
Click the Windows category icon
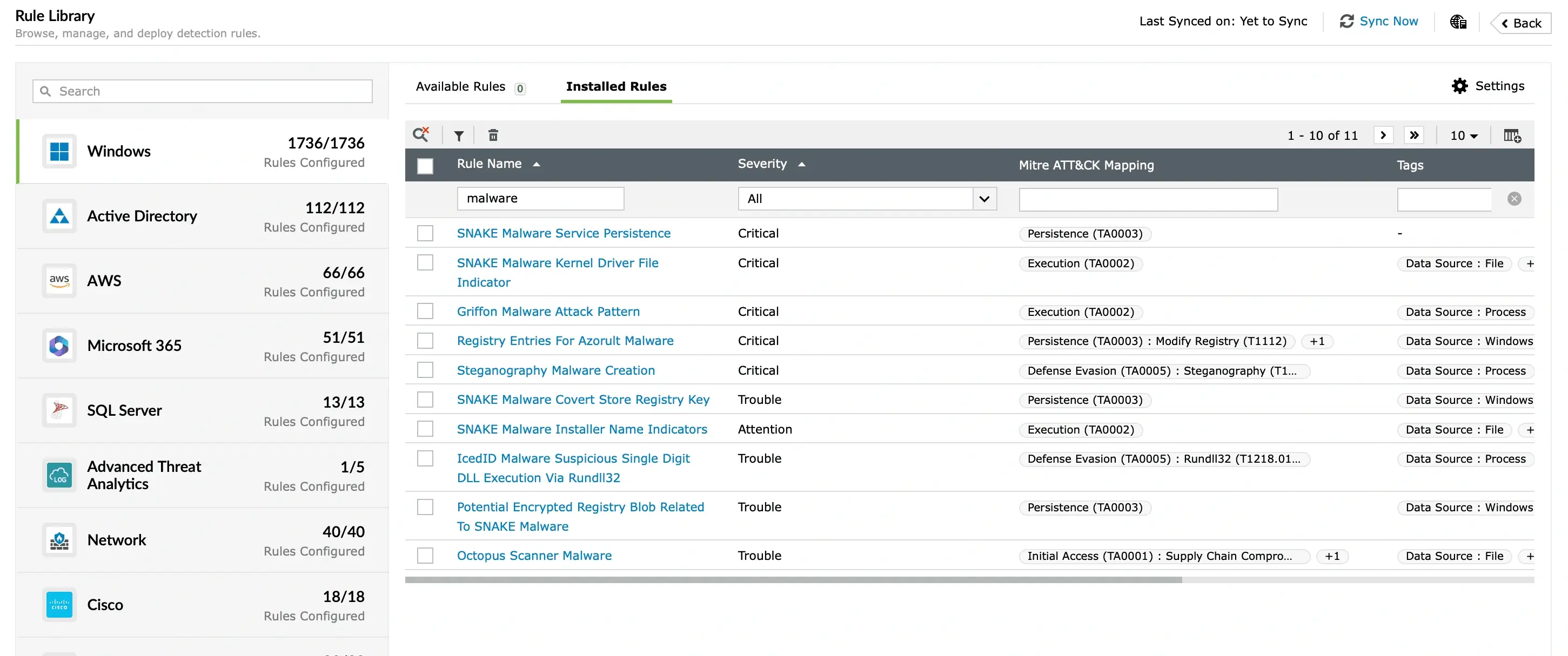tap(59, 151)
